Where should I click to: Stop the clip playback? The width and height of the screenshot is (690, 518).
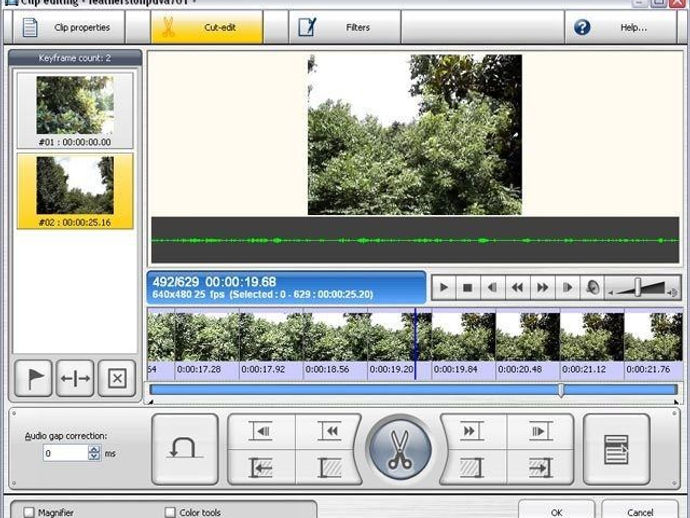click(468, 288)
